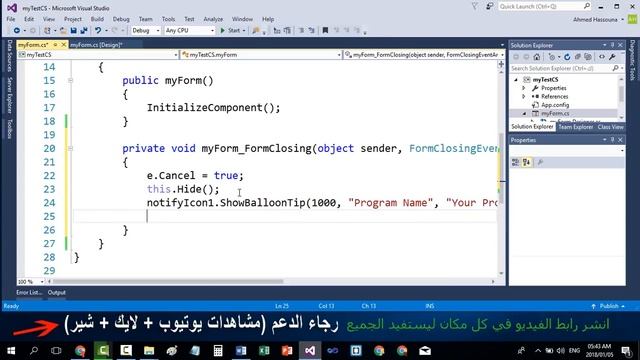640x360 pixels.
Task: Click the Undo arrow icon
Action: 98,31
